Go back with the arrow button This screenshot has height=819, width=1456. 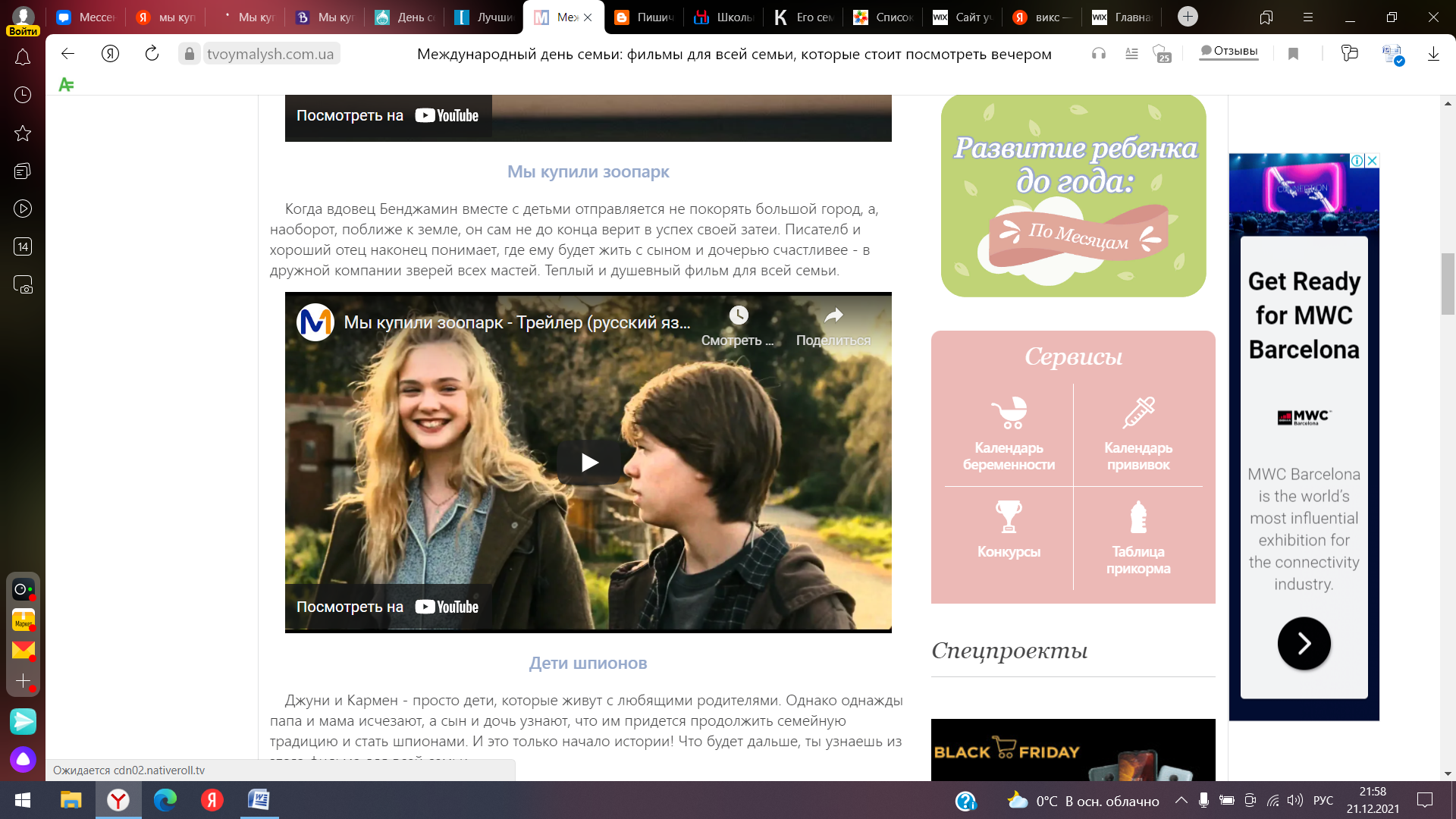pos(67,53)
